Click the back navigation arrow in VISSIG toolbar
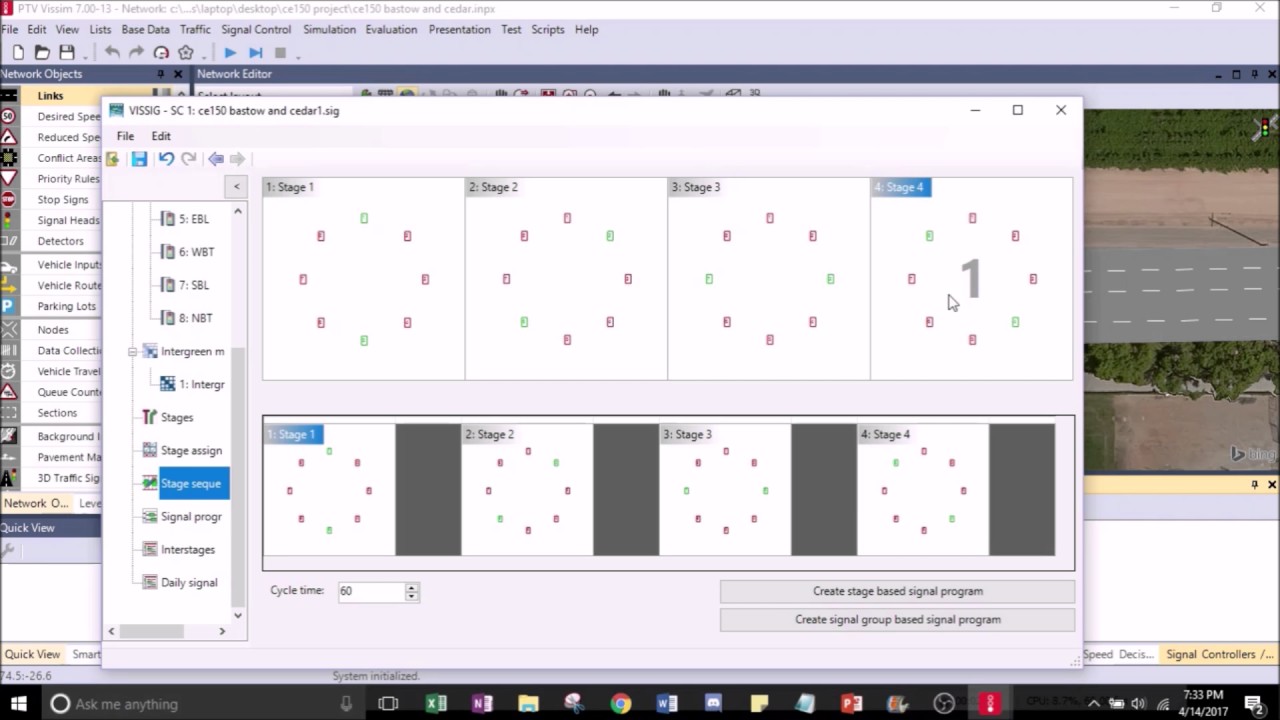The height and width of the screenshot is (720, 1280). click(216, 159)
